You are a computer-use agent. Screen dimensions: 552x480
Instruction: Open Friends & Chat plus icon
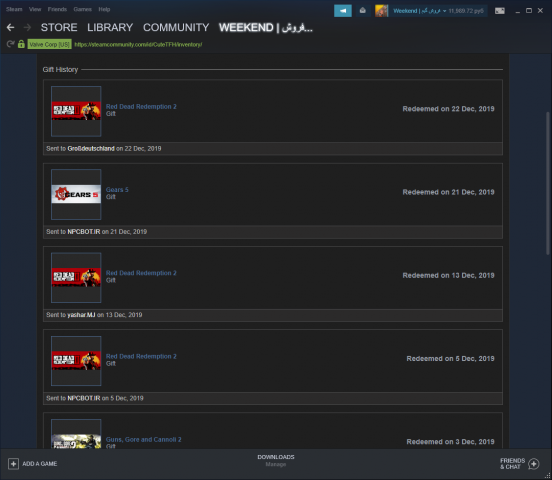click(x=534, y=464)
